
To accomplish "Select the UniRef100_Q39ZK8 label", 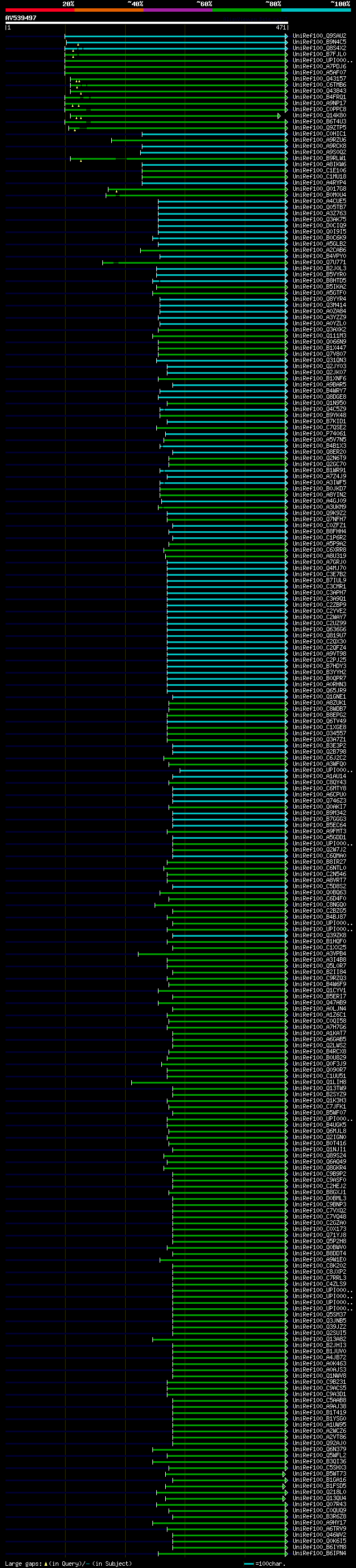I will point(319,935).
